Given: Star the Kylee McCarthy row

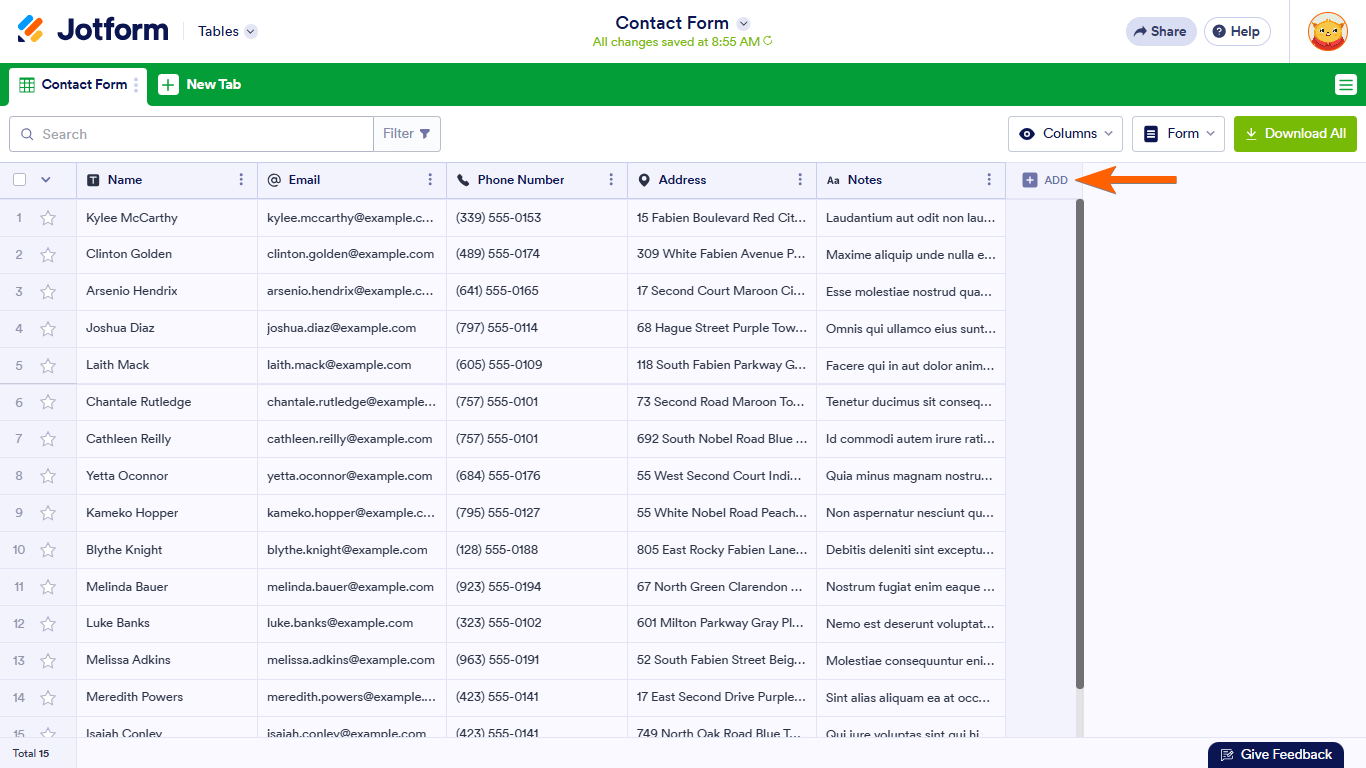Looking at the screenshot, I should click(48, 218).
